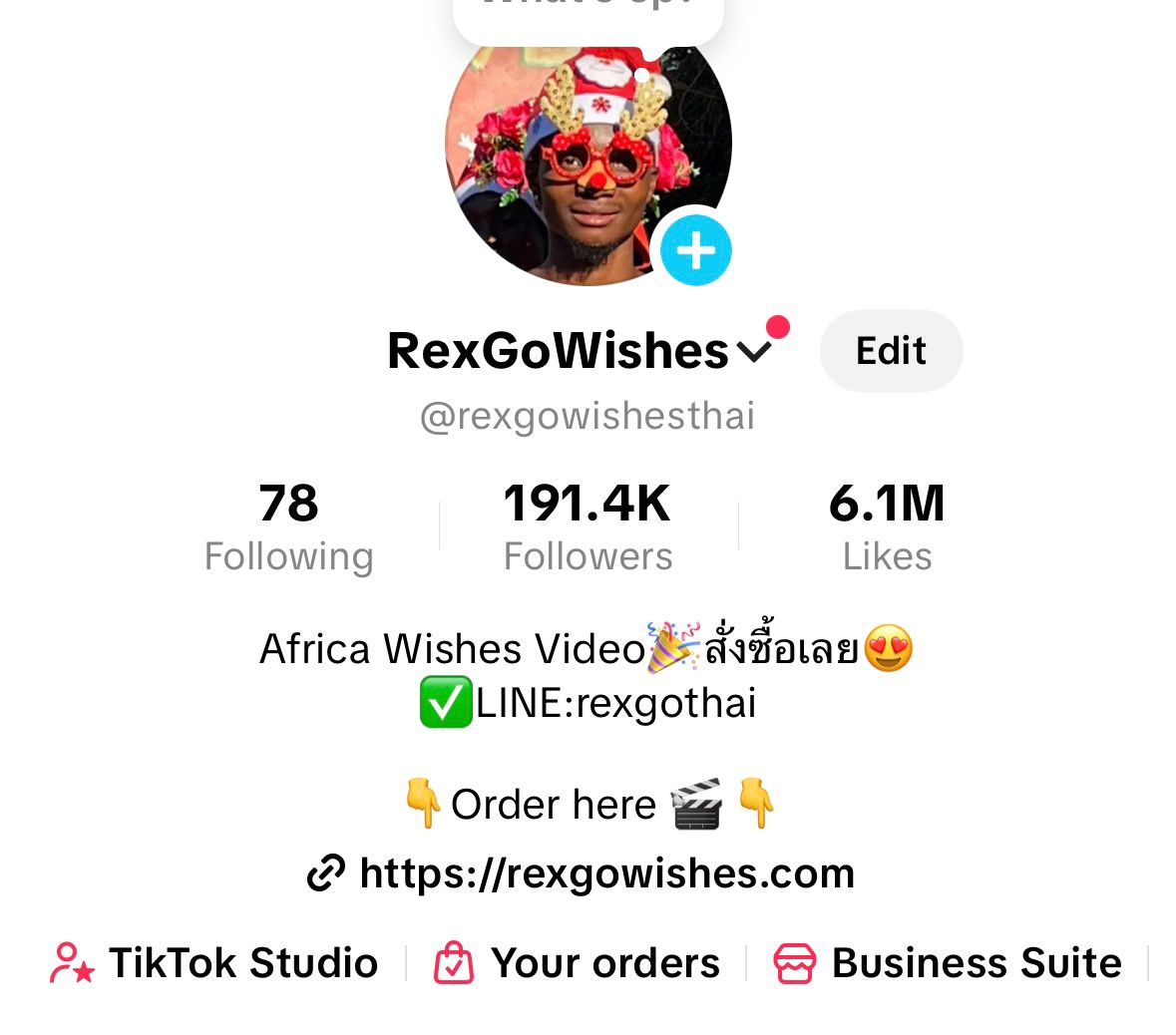Click the party popper emoji in bio
The image size is (1176, 1035).
point(673,647)
